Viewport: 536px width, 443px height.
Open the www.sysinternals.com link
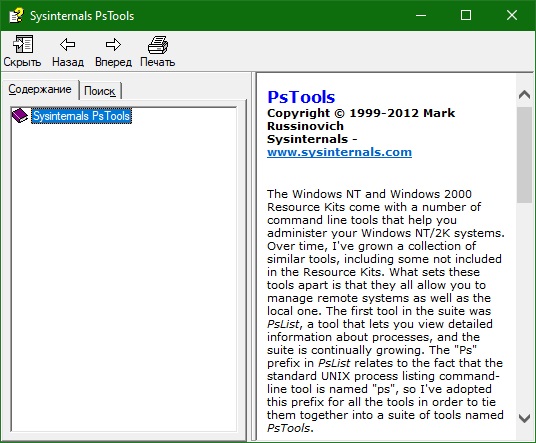pyautogui.click(x=339, y=152)
